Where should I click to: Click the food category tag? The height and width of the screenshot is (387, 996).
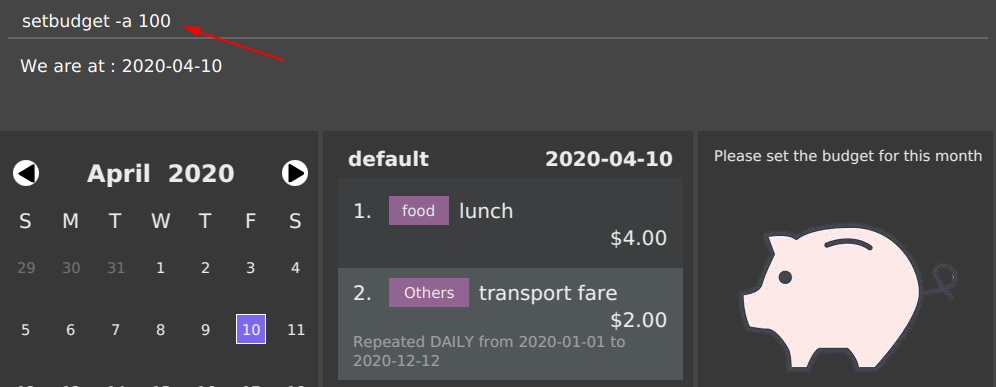(419, 210)
